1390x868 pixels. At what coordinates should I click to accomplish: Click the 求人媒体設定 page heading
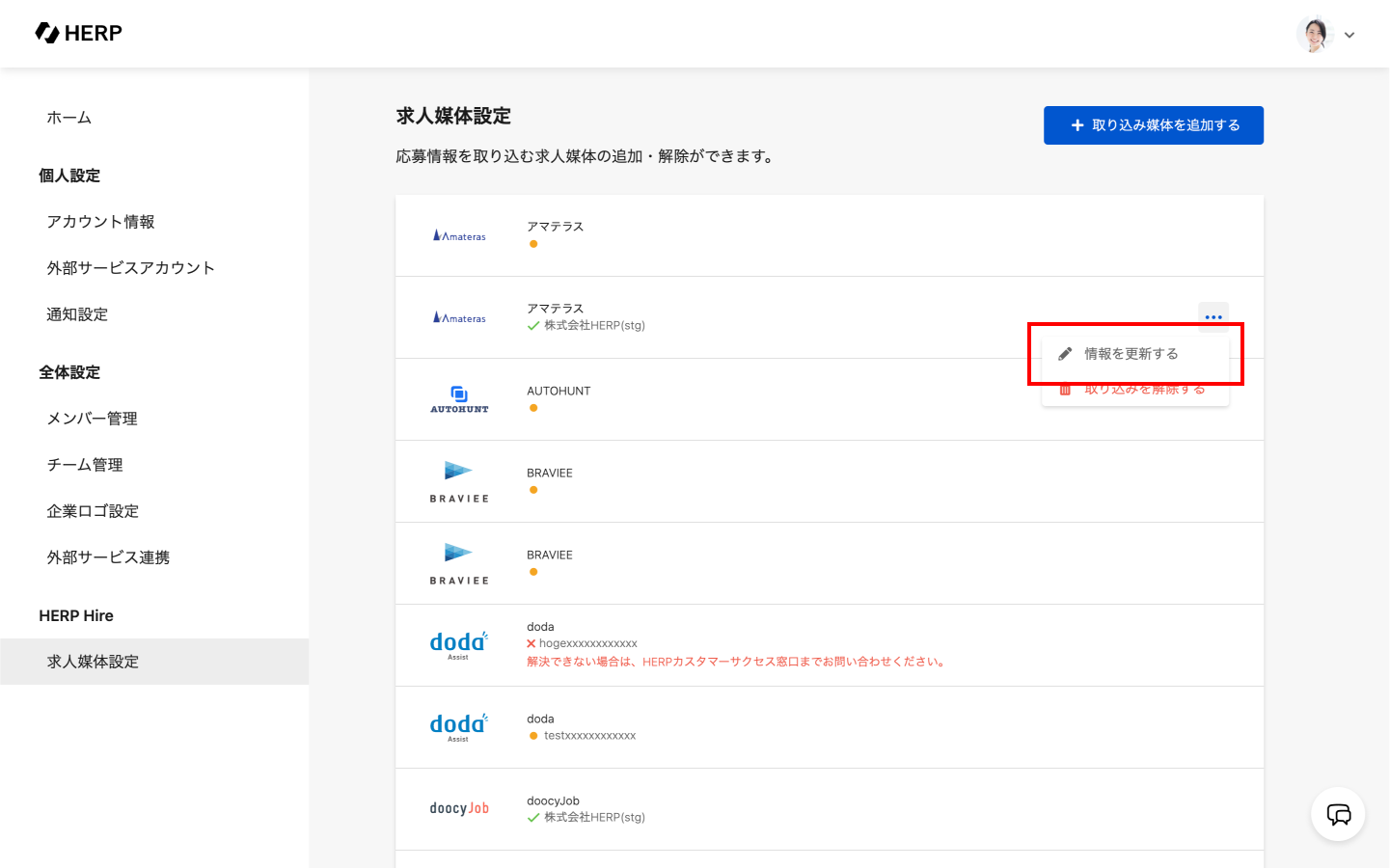click(x=453, y=116)
